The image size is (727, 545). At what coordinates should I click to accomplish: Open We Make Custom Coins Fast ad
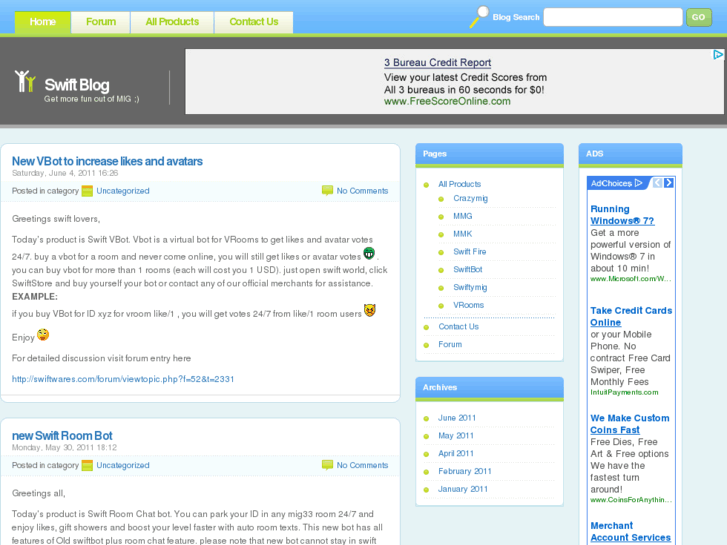pos(630,424)
